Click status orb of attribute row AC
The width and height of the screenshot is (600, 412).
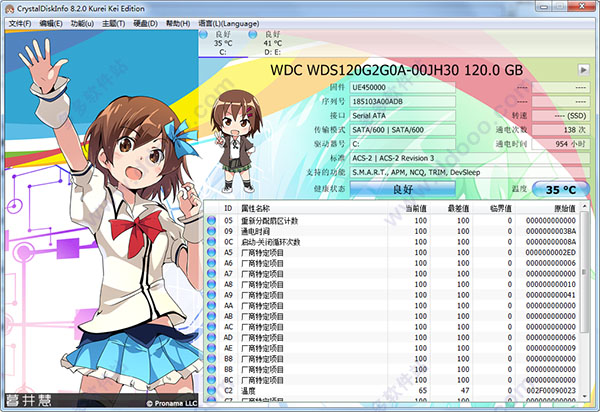[211, 327]
